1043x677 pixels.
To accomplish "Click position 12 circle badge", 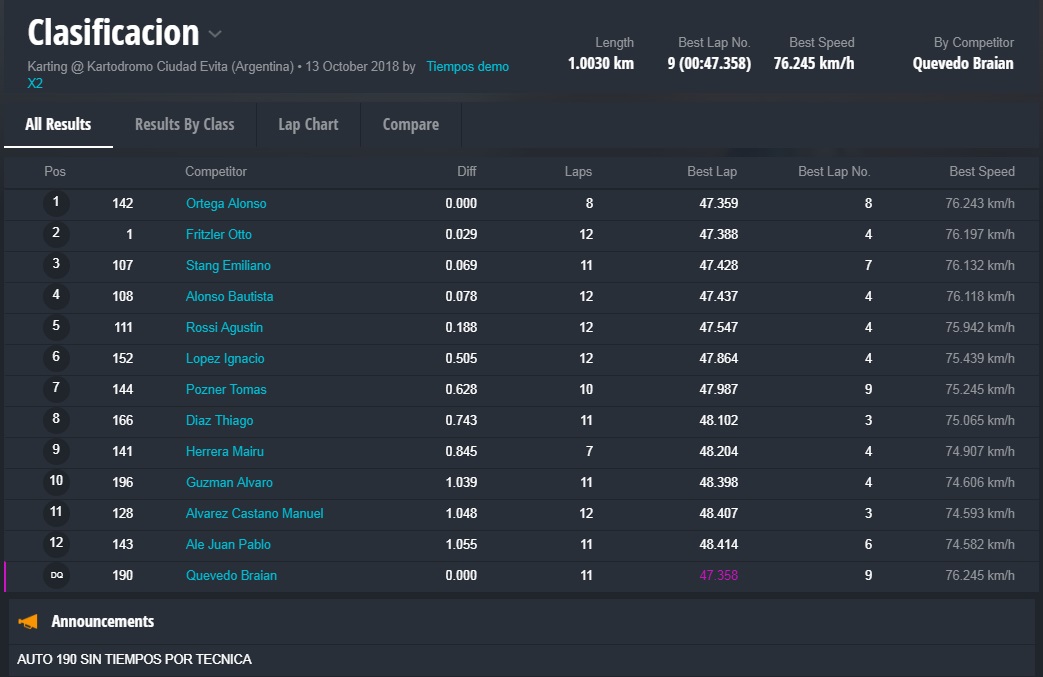I will tap(56, 544).
